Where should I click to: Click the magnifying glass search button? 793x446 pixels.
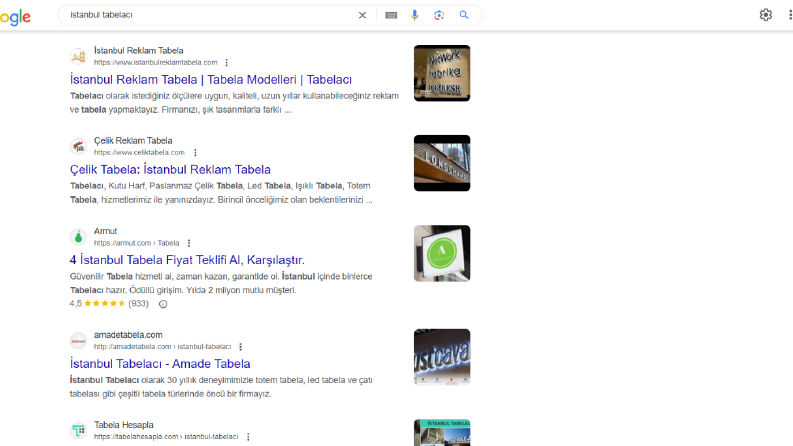point(464,15)
